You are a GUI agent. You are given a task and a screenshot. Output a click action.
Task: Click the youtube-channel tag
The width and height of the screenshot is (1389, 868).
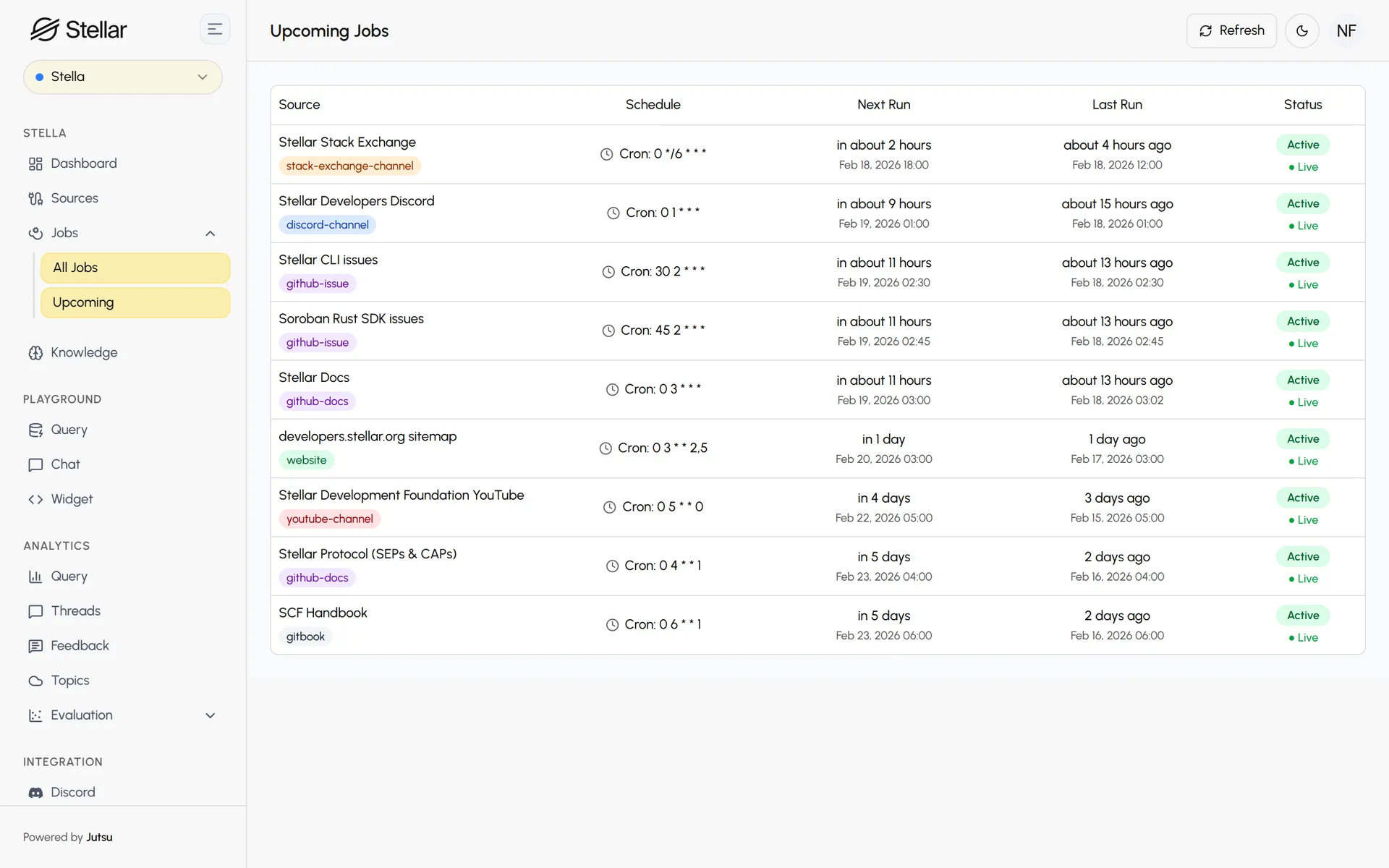329,519
